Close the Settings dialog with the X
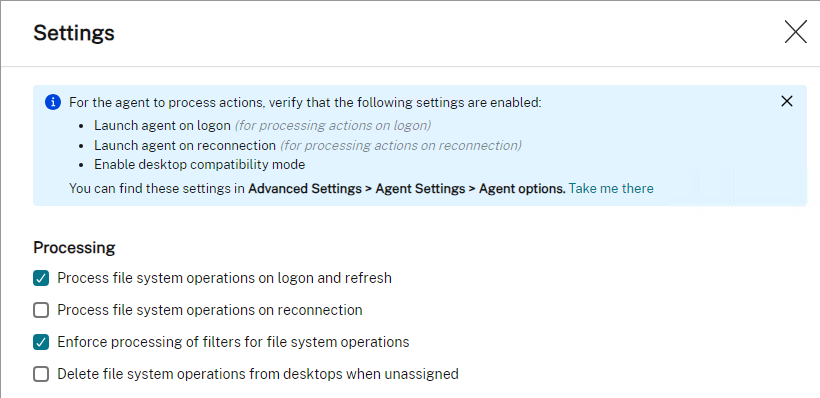Viewport: 820px width, 398px height. tap(795, 32)
